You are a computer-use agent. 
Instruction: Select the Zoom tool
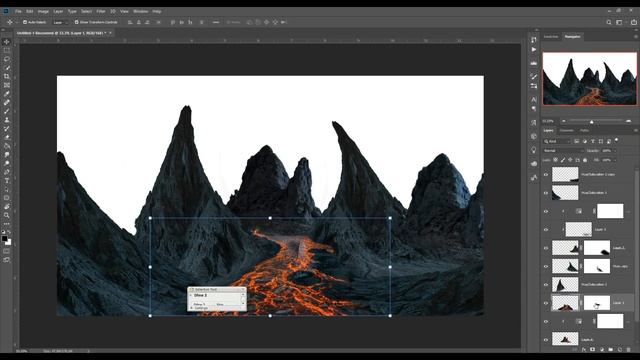coord(7,215)
